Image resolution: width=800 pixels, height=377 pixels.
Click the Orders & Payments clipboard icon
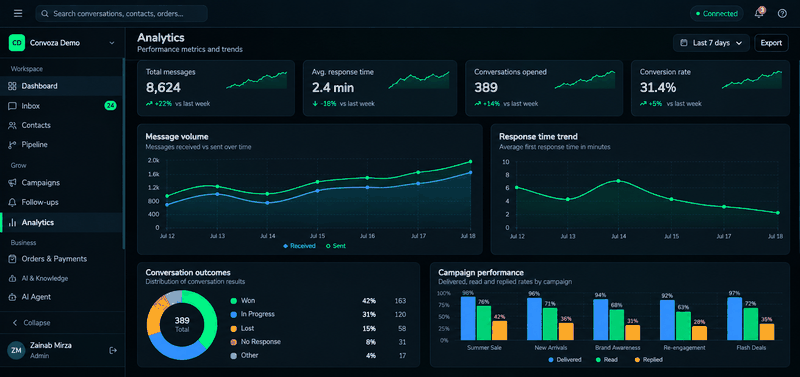click(x=13, y=259)
